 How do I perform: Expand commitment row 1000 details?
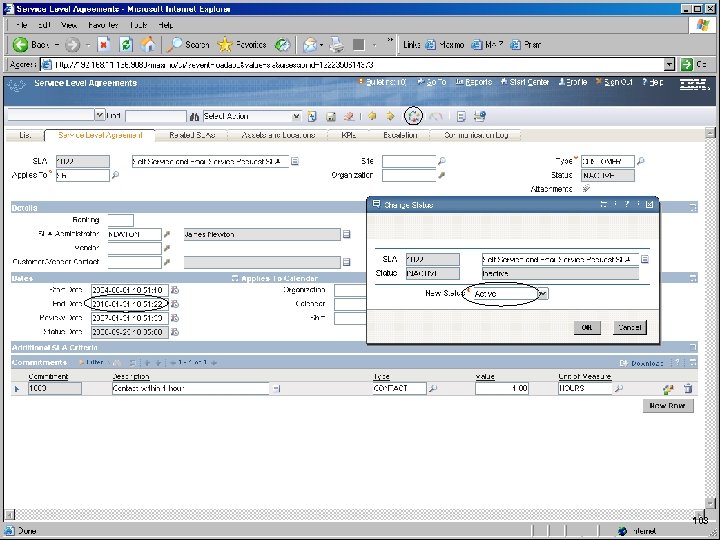tap(17, 389)
